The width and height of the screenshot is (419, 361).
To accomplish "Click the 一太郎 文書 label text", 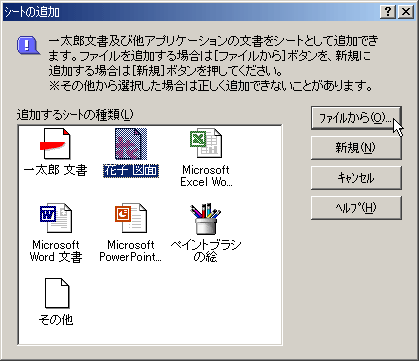I will (x=55, y=170).
